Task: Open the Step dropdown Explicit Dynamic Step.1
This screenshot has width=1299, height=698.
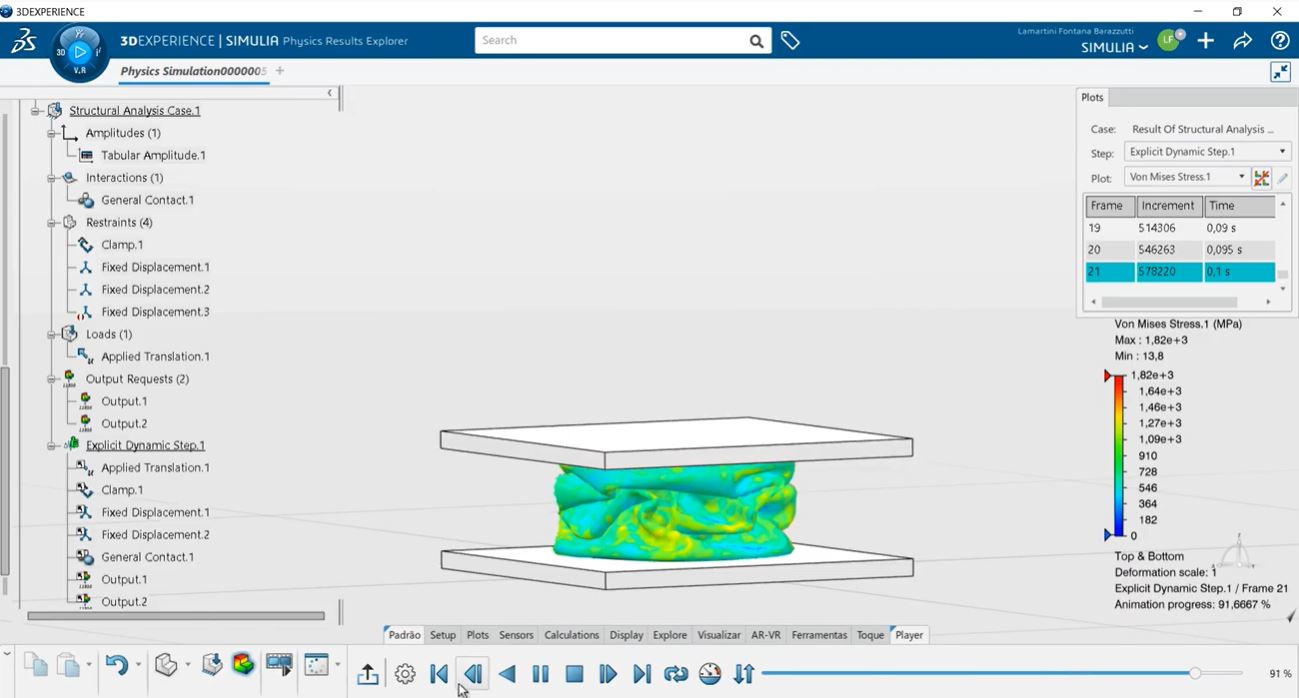Action: click(1207, 152)
